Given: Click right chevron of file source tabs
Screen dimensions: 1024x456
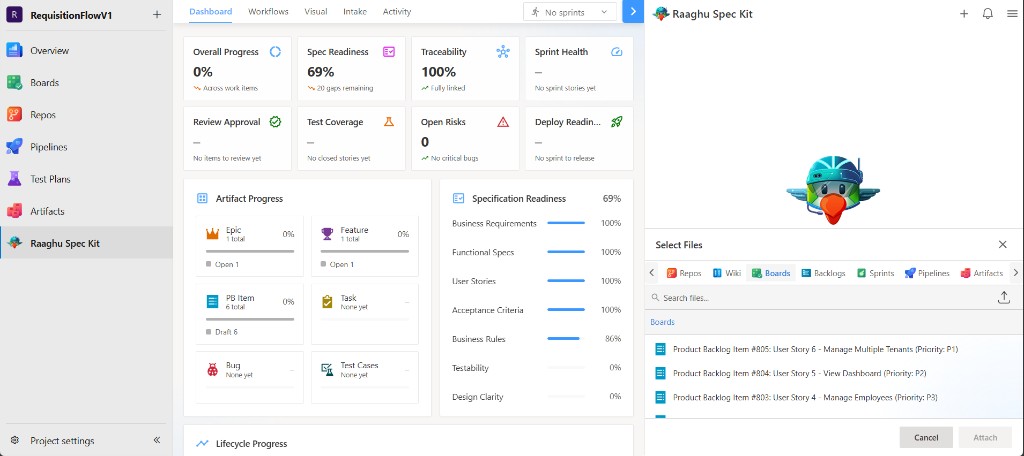Looking at the screenshot, I should coord(1016,272).
